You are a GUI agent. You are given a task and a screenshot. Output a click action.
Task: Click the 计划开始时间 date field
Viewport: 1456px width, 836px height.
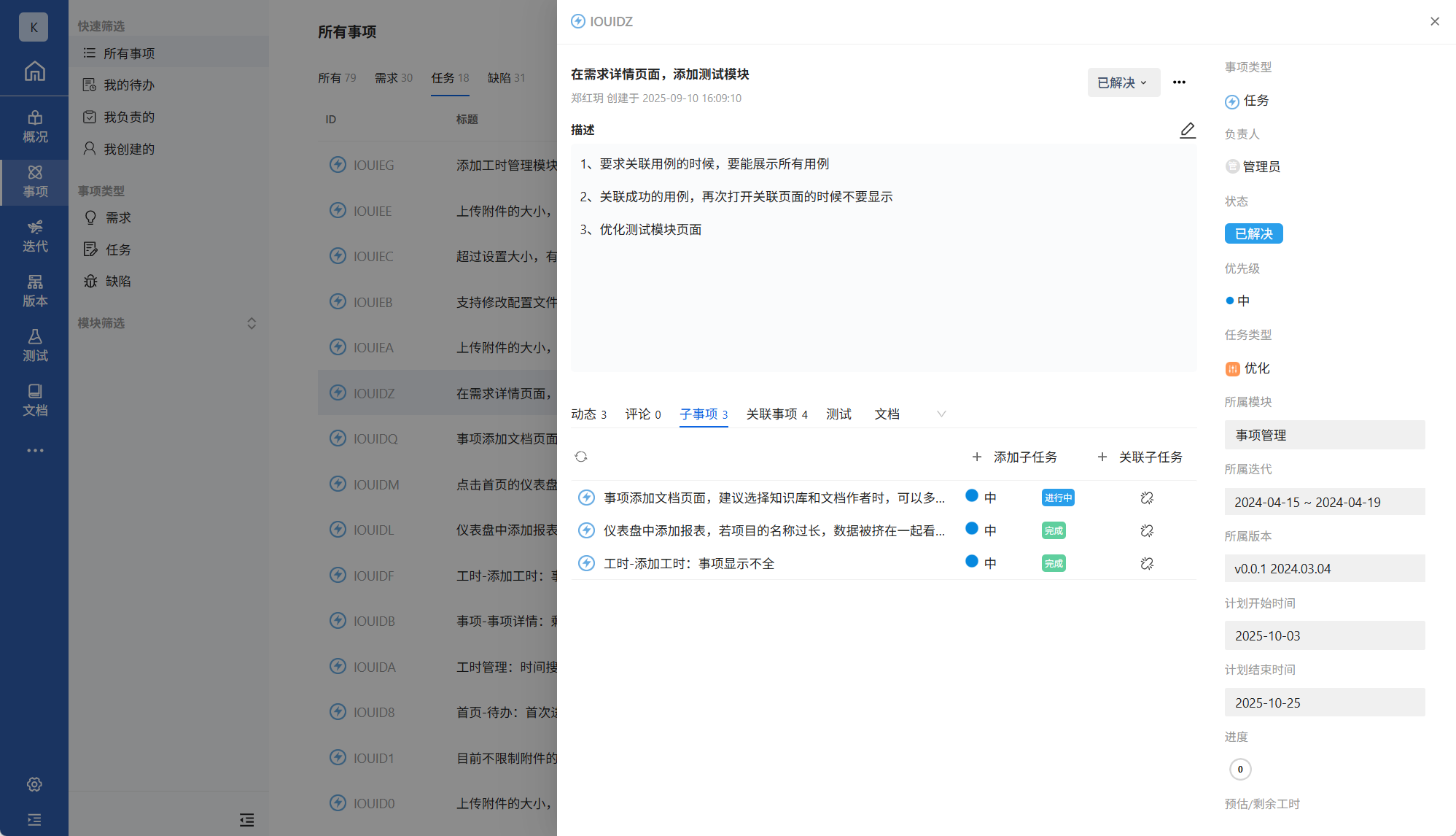point(1324,635)
